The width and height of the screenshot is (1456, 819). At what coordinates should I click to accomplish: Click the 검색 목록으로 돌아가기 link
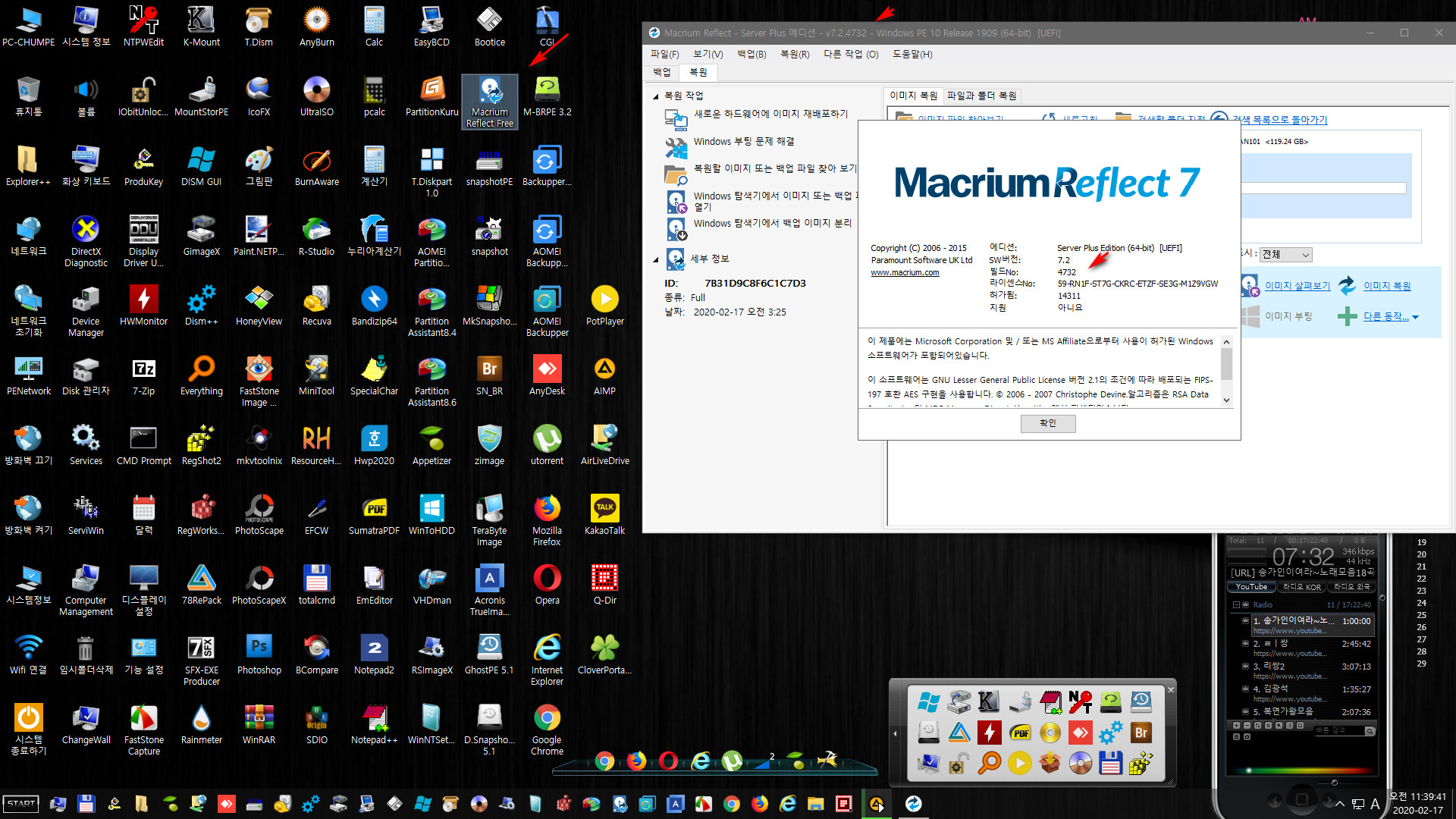coord(1279,120)
